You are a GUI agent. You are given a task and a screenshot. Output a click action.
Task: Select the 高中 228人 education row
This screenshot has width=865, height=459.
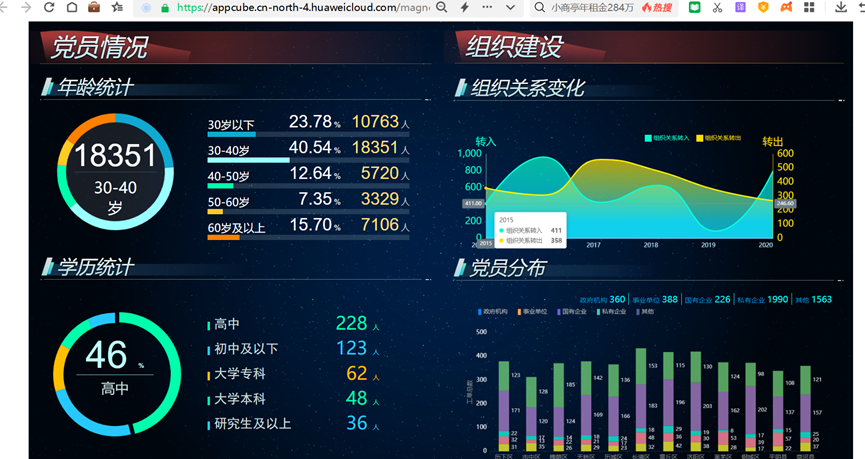click(293, 324)
